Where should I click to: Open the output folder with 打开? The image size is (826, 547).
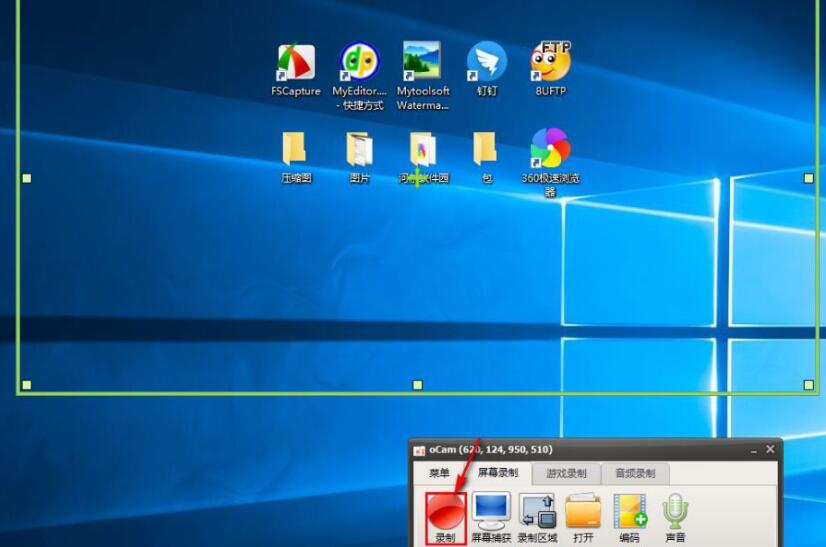(583, 519)
